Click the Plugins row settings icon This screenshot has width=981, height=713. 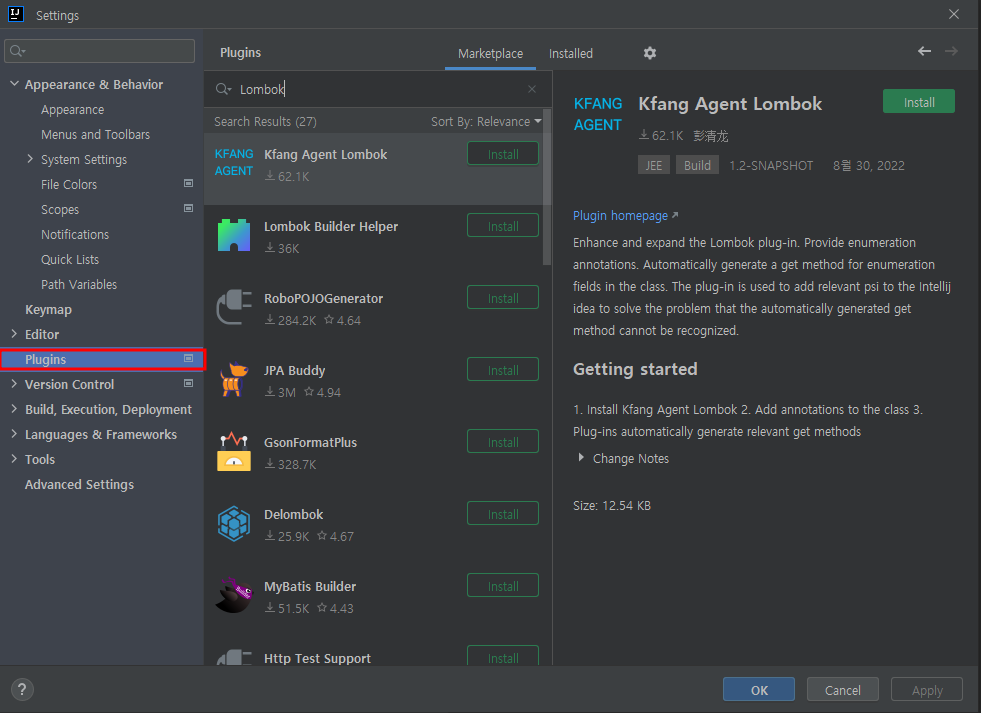pyautogui.click(x=188, y=358)
